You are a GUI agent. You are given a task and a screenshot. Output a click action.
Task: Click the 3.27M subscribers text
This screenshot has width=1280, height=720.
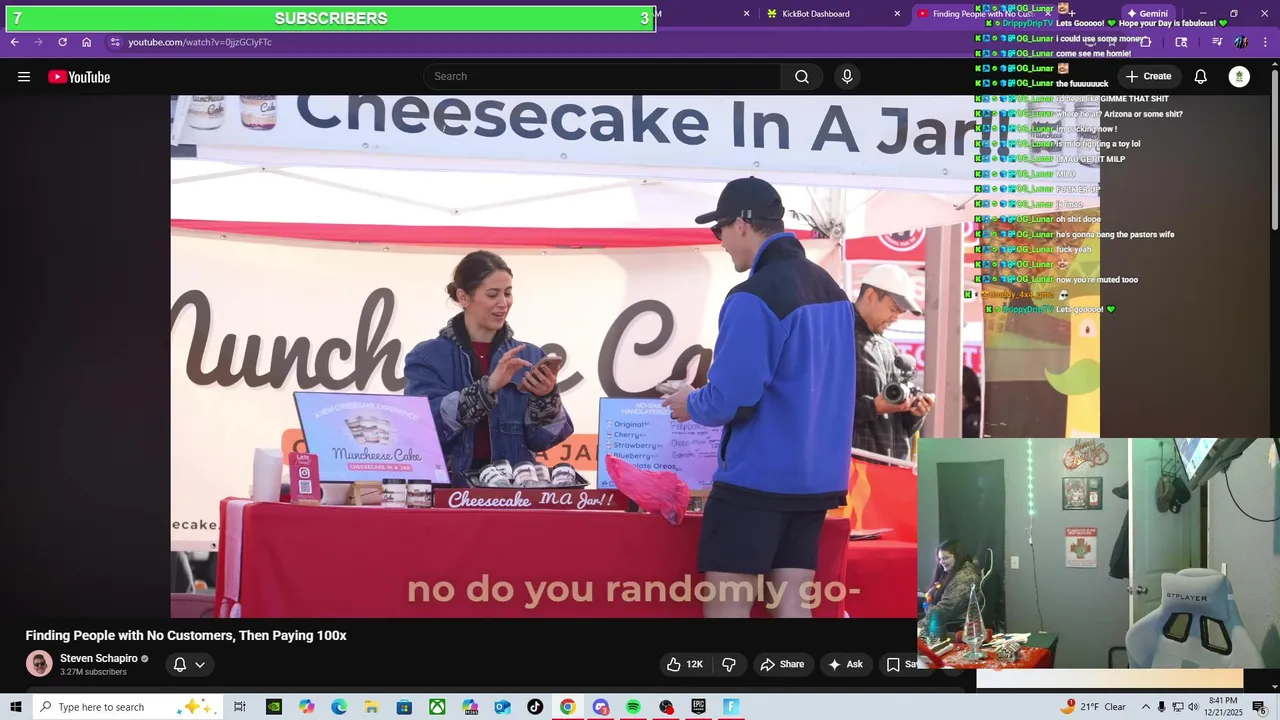pos(93,672)
